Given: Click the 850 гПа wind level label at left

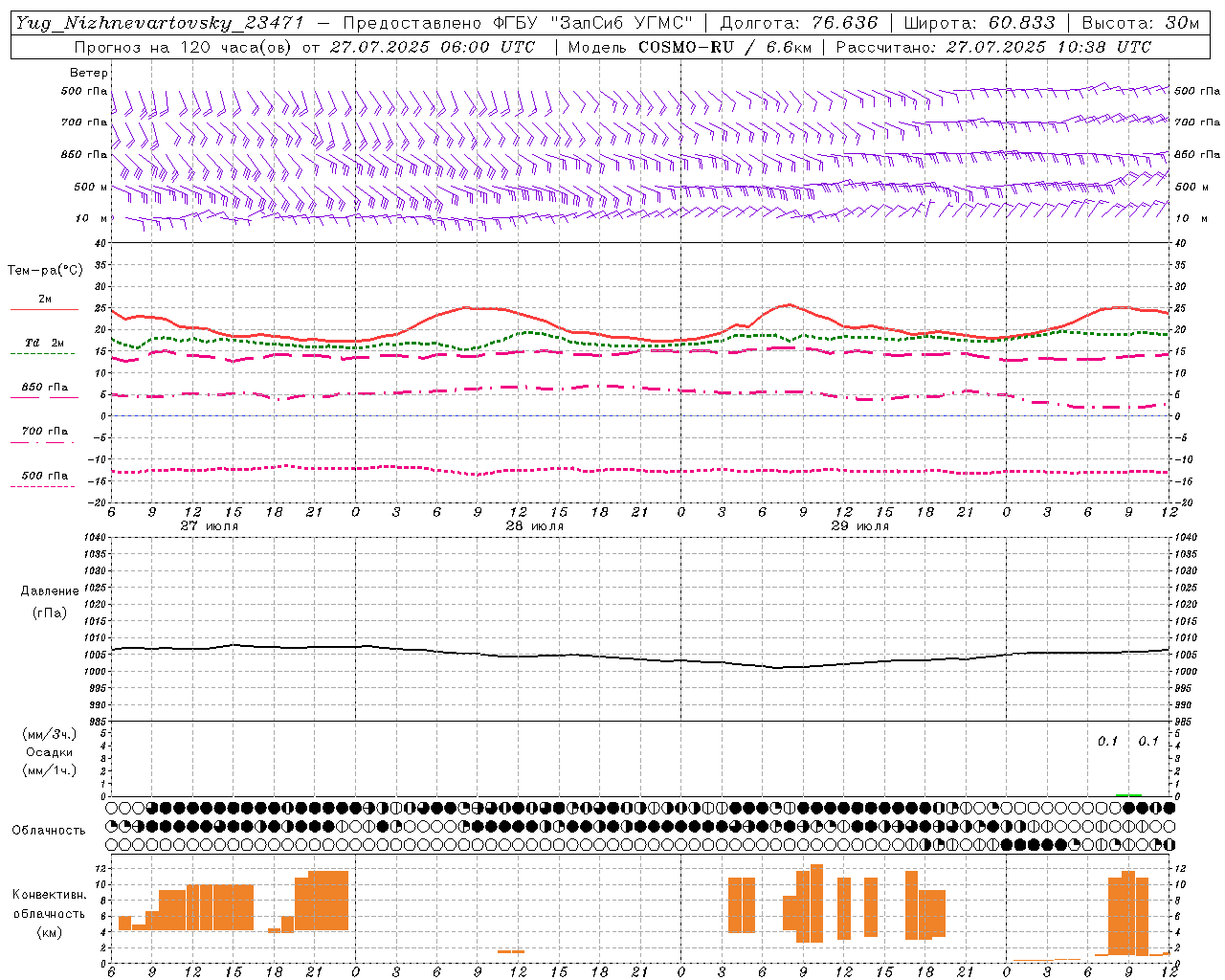Looking at the screenshot, I should point(84,154).
